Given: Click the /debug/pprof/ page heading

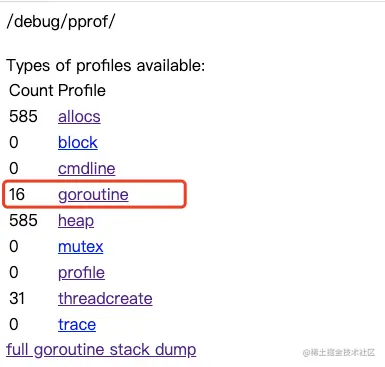Looking at the screenshot, I should (x=60, y=22).
